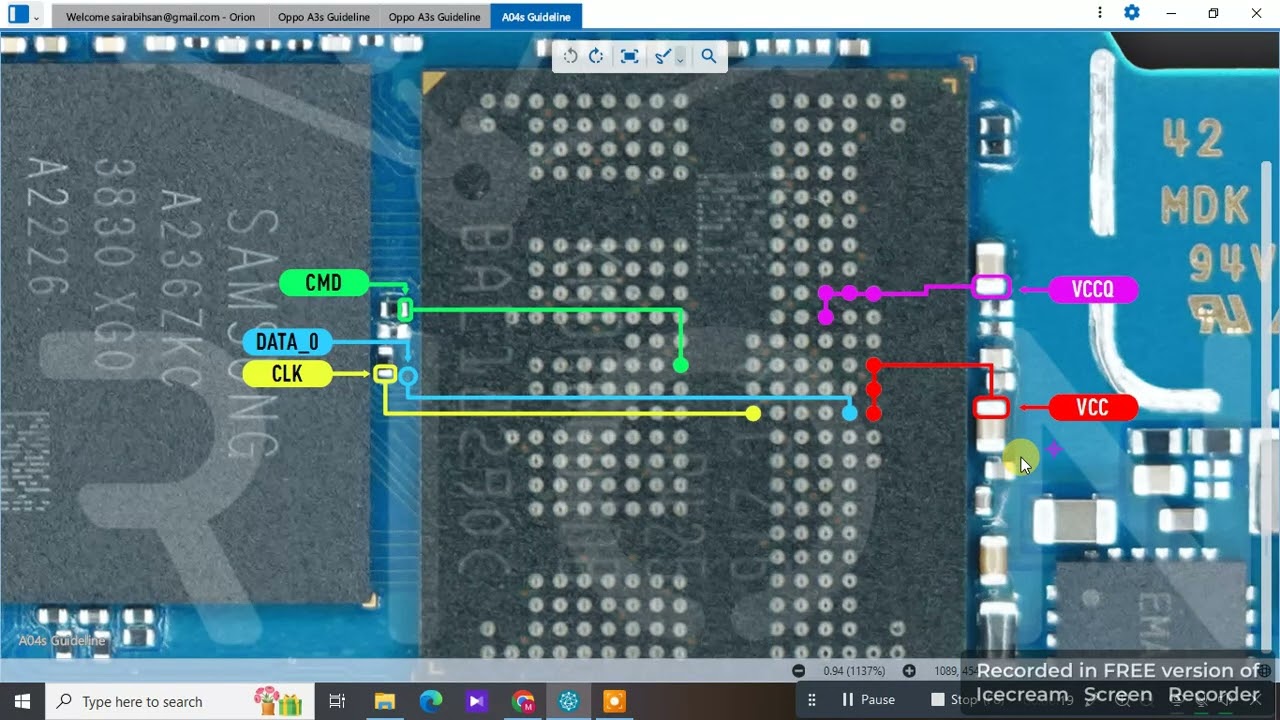Select the A04s Guideline tab

point(536,17)
